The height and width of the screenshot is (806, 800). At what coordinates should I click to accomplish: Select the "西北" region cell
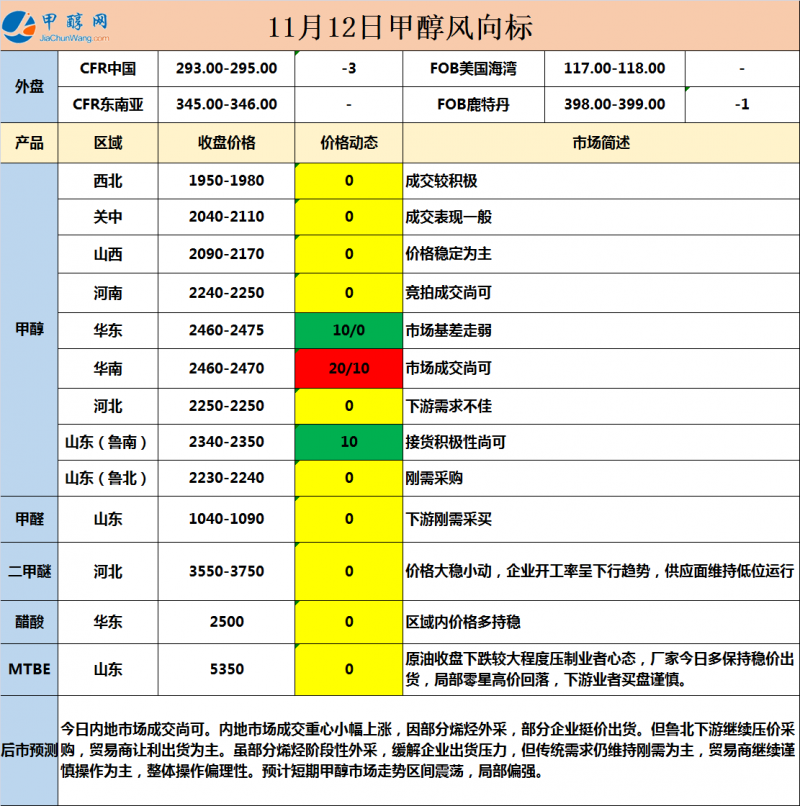pos(108,181)
